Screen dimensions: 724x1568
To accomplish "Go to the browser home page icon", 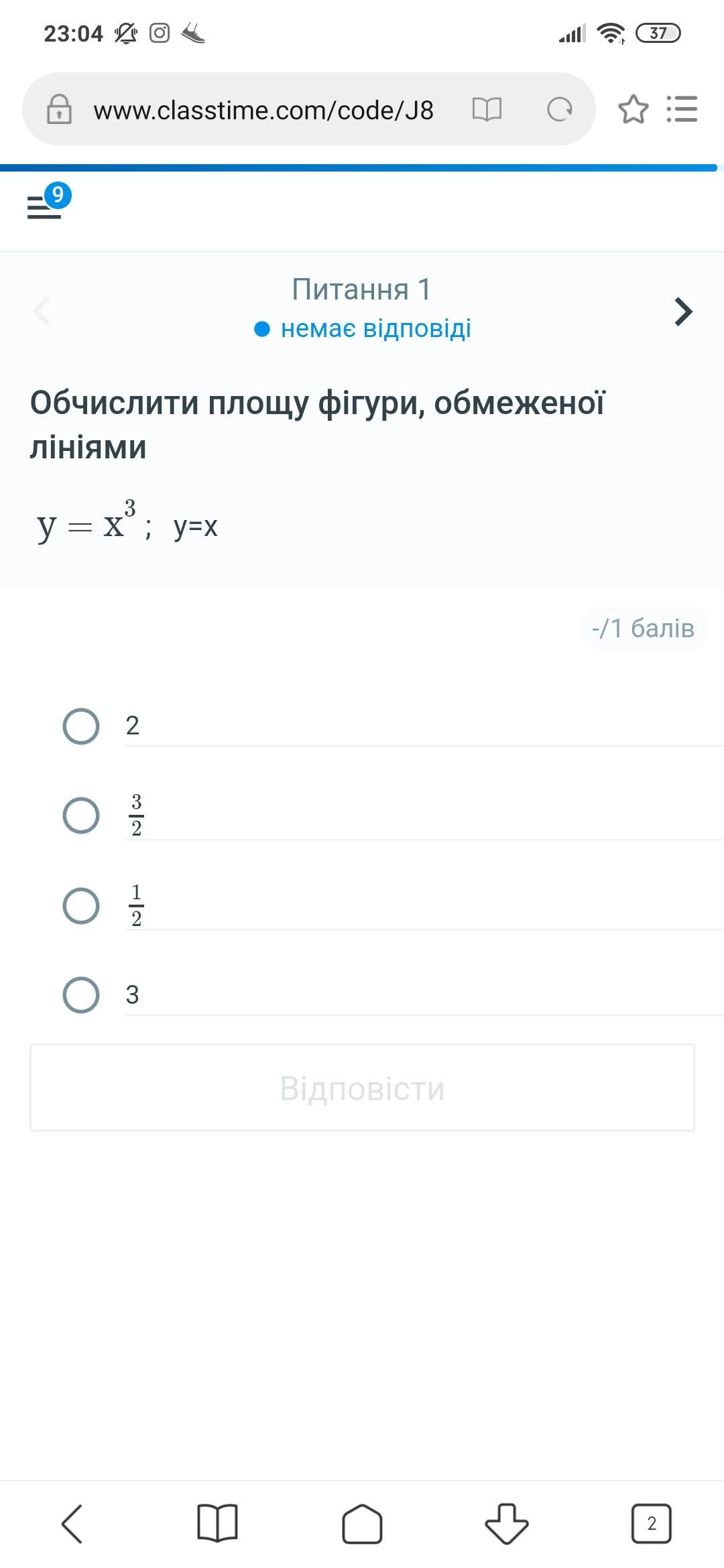I will click(362, 1523).
